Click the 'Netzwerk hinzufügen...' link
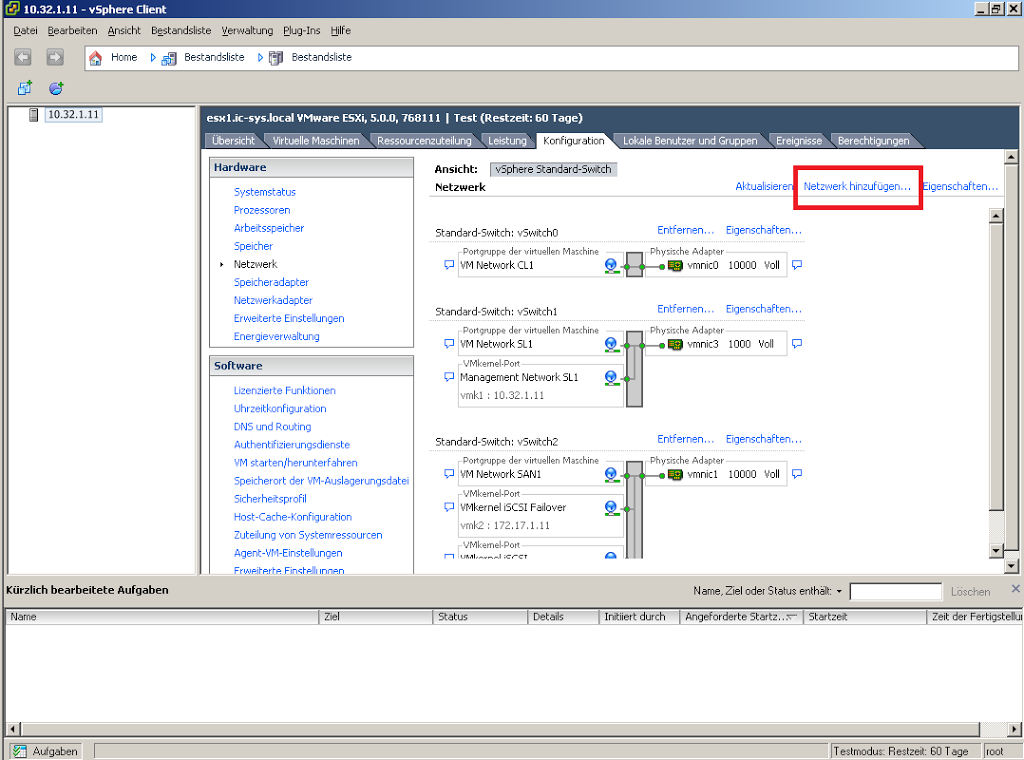The height and width of the screenshot is (760, 1024). 857,187
